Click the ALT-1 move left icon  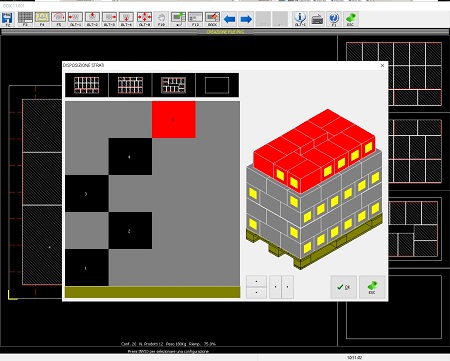click(x=76, y=19)
